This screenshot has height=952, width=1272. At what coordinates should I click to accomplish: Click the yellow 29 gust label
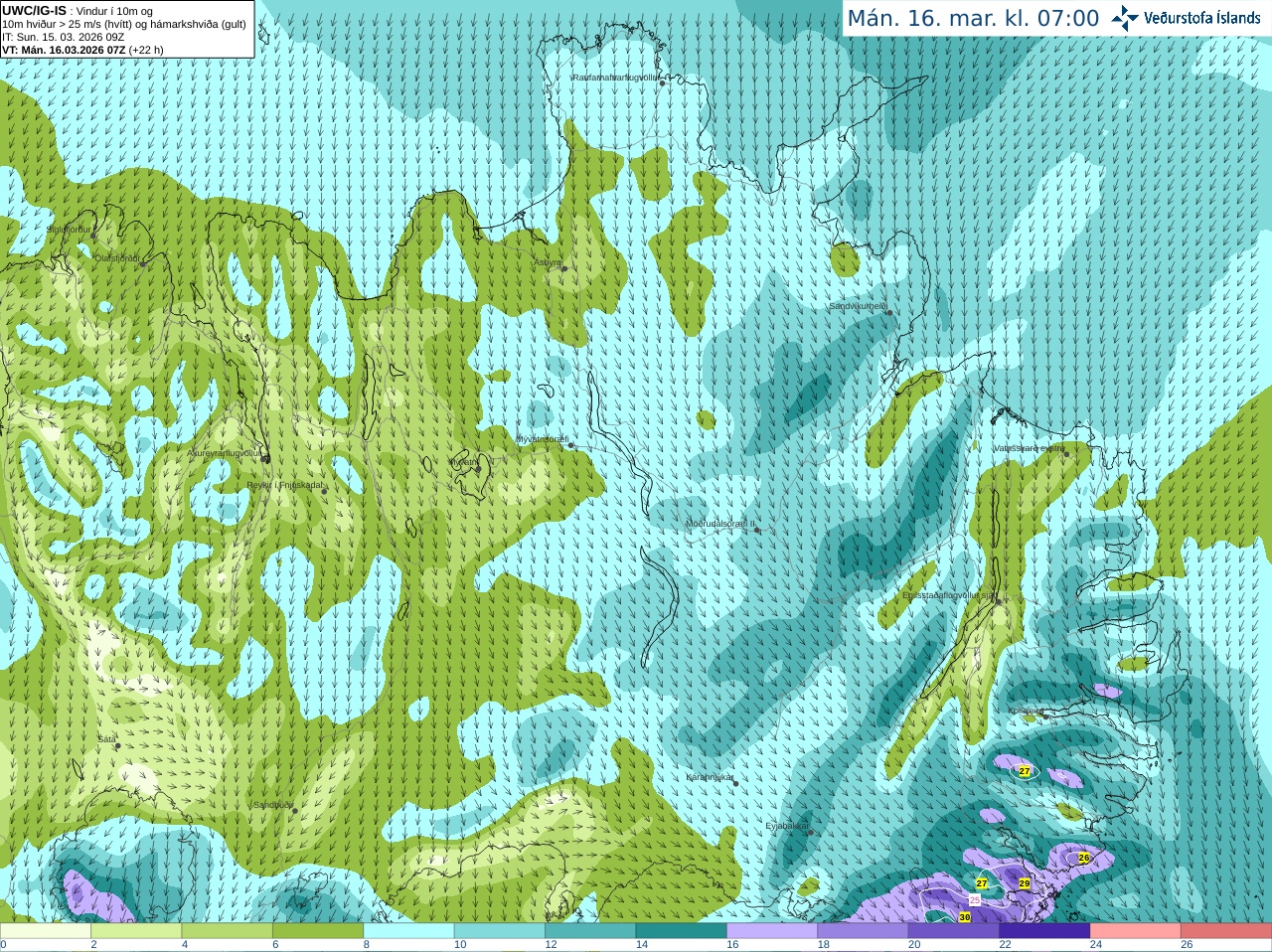pyautogui.click(x=1025, y=882)
